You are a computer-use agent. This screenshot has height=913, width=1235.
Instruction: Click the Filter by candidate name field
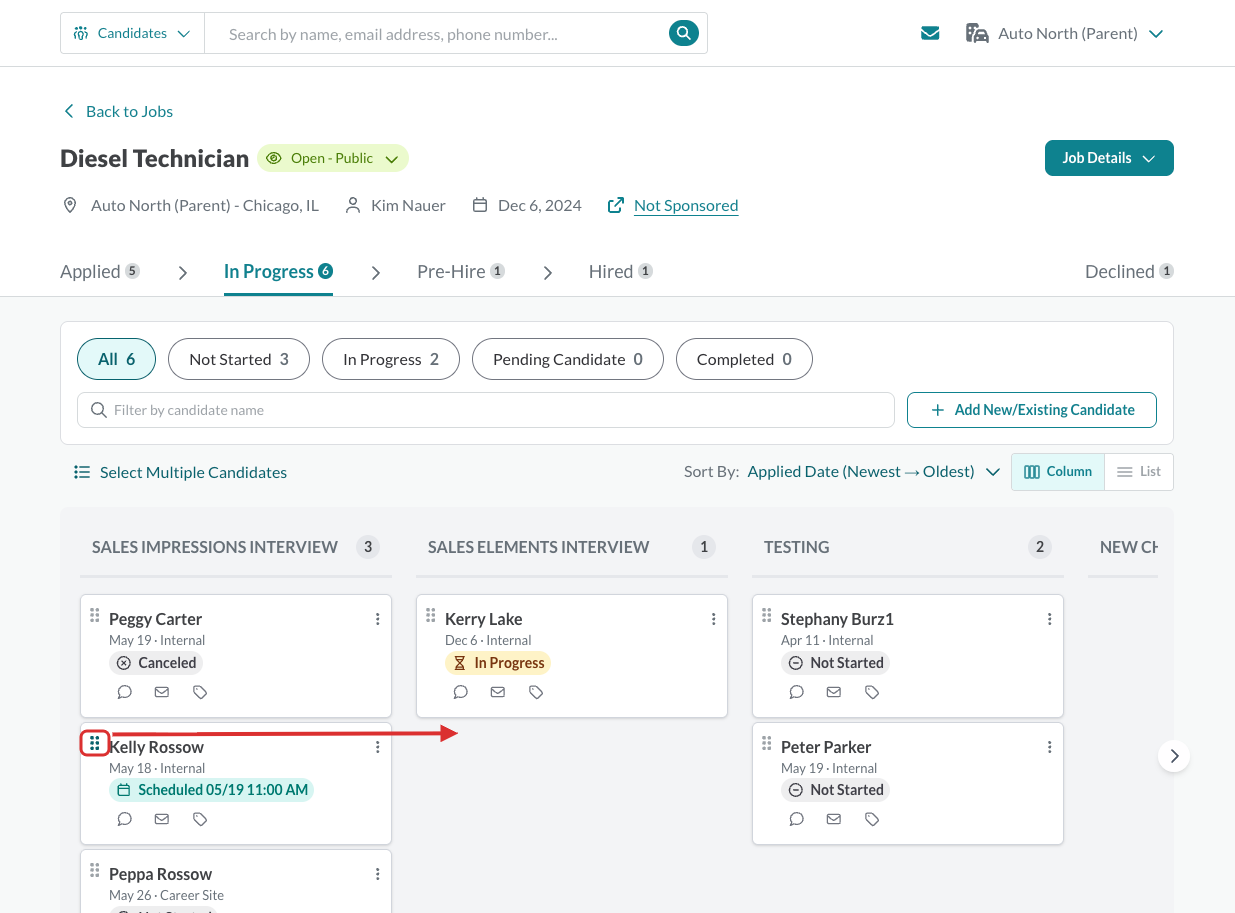[x=486, y=410]
